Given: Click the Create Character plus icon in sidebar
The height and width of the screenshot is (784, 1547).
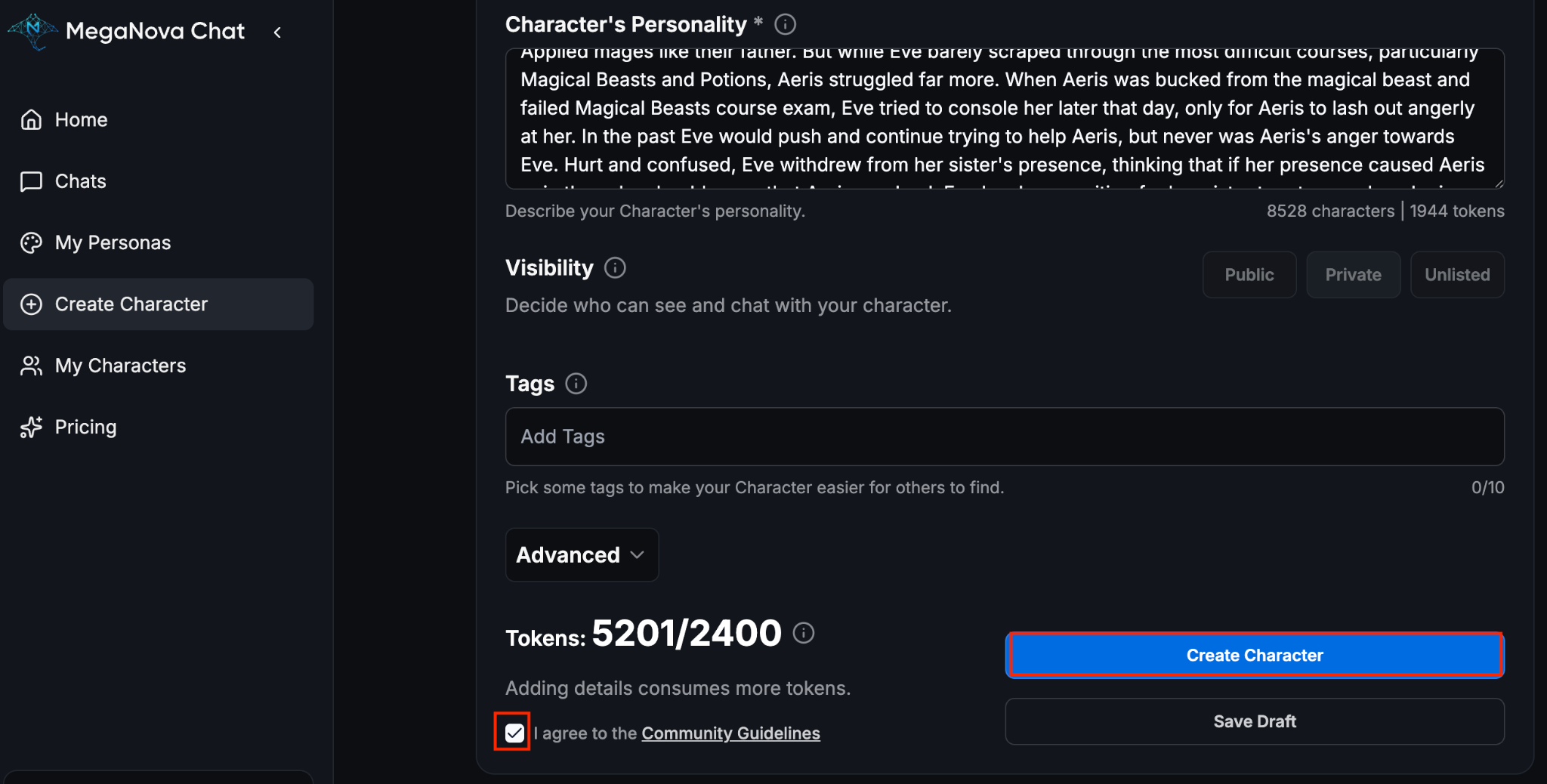Looking at the screenshot, I should [x=31, y=304].
